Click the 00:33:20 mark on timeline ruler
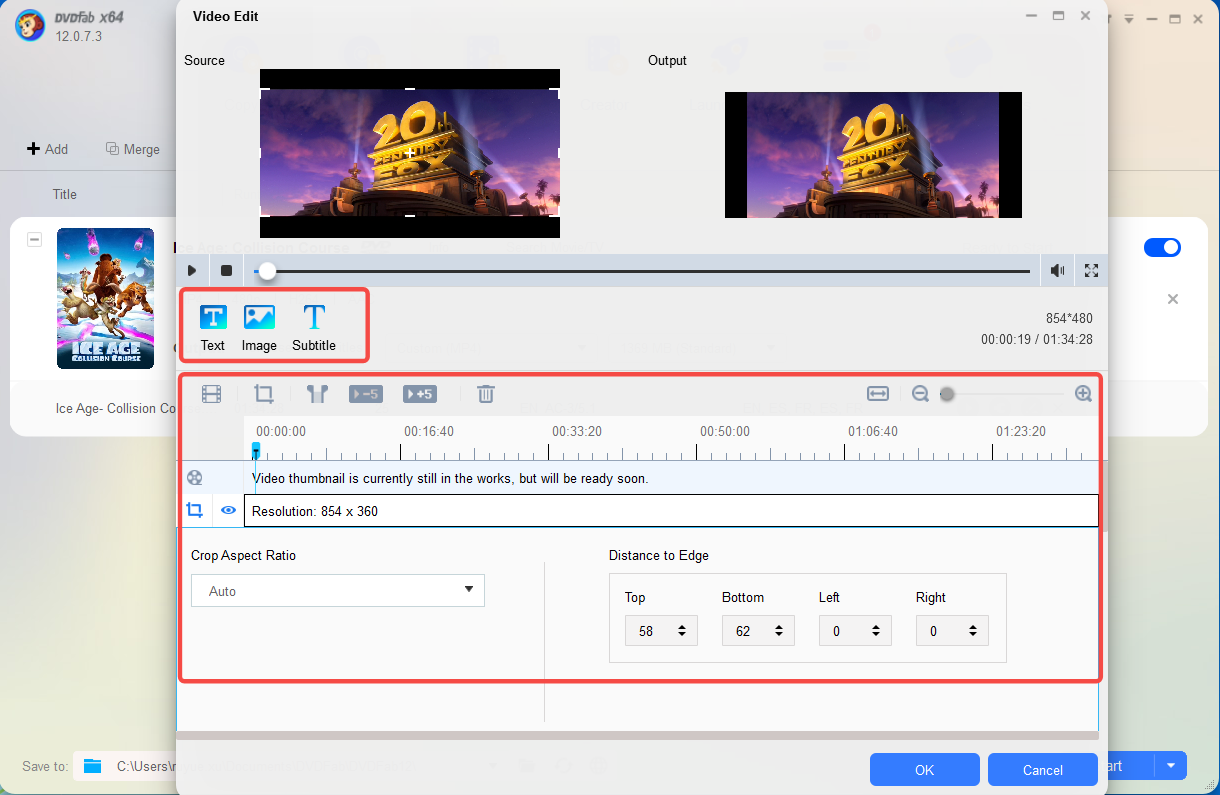Image resolution: width=1220 pixels, height=795 pixels. (577, 431)
